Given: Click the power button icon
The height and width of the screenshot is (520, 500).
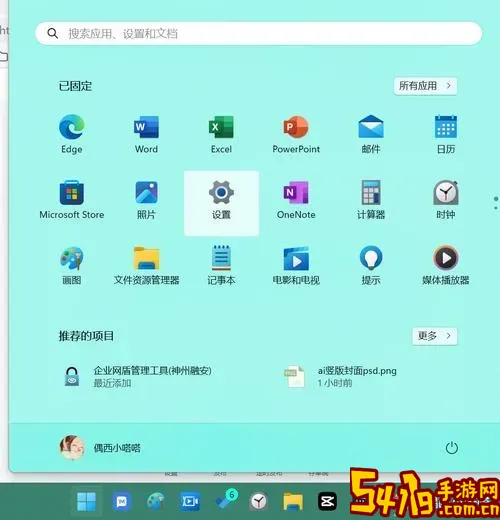Looking at the screenshot, I should coord(452,448).
